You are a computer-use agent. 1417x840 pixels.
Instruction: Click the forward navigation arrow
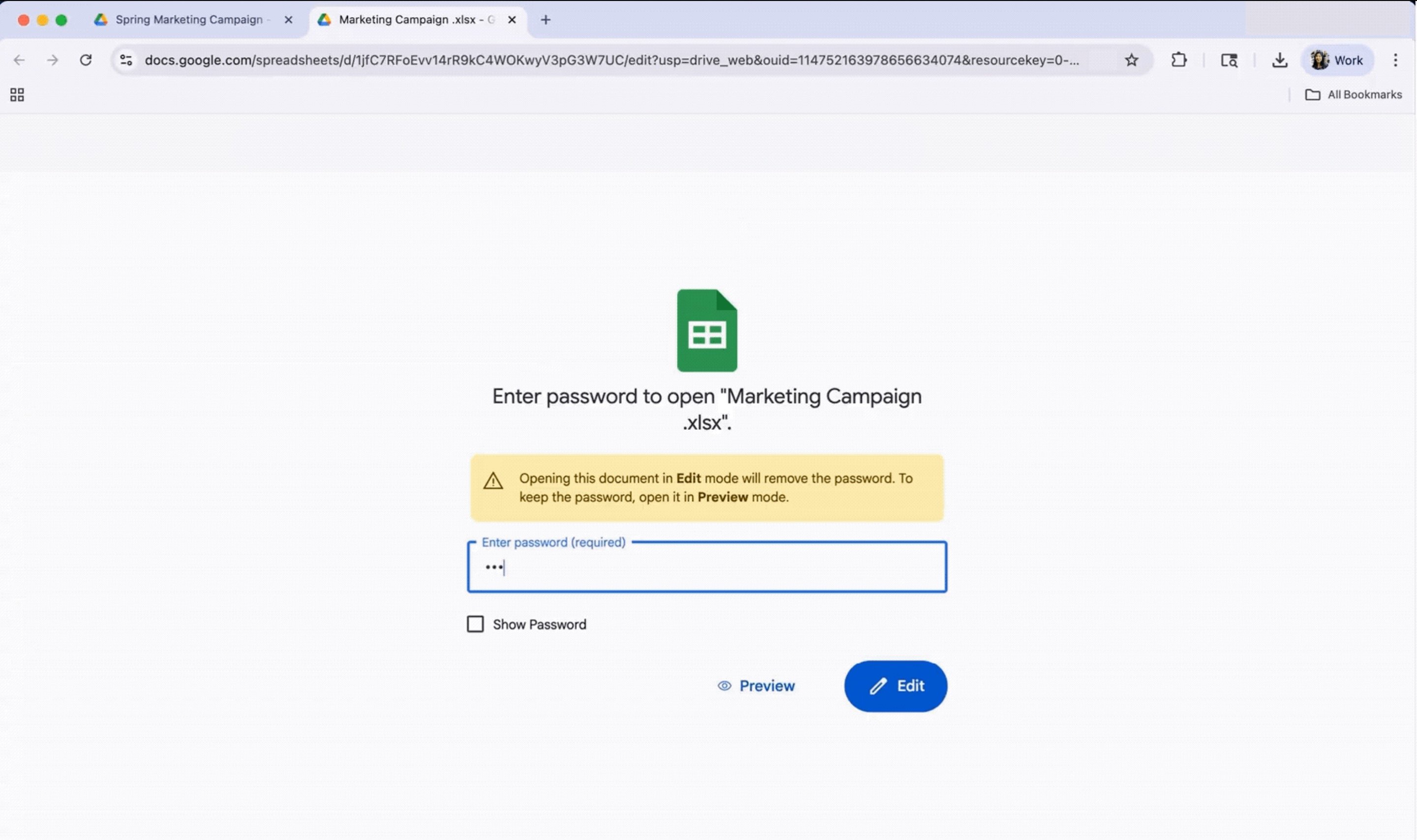53,60
